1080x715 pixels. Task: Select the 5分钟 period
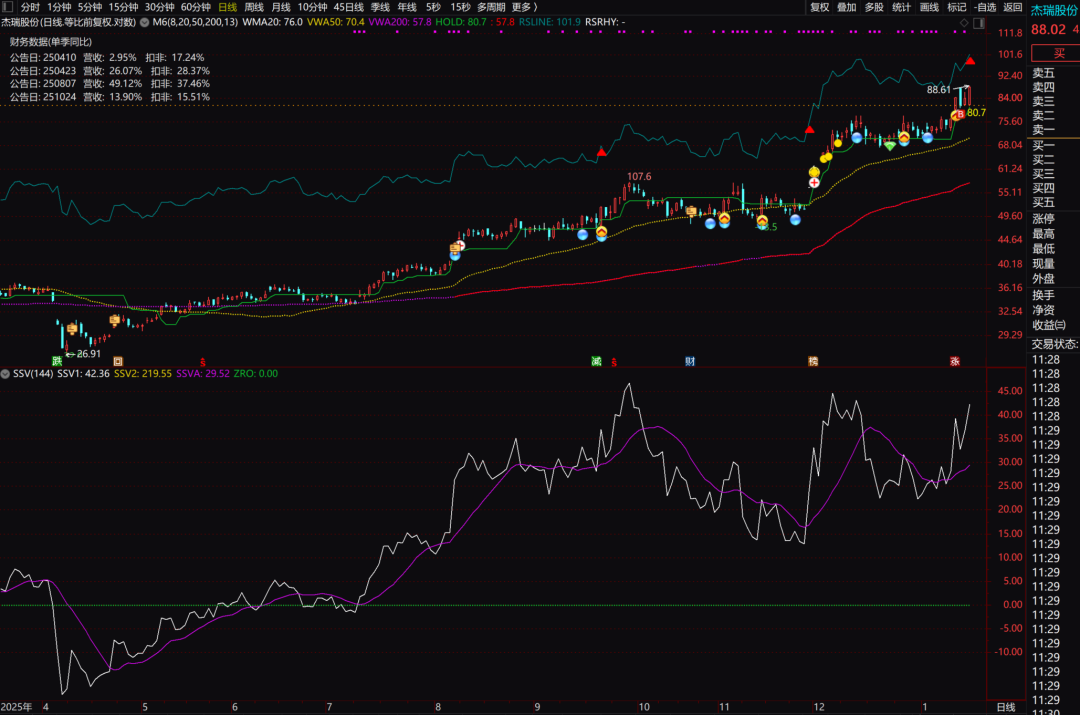90,7
